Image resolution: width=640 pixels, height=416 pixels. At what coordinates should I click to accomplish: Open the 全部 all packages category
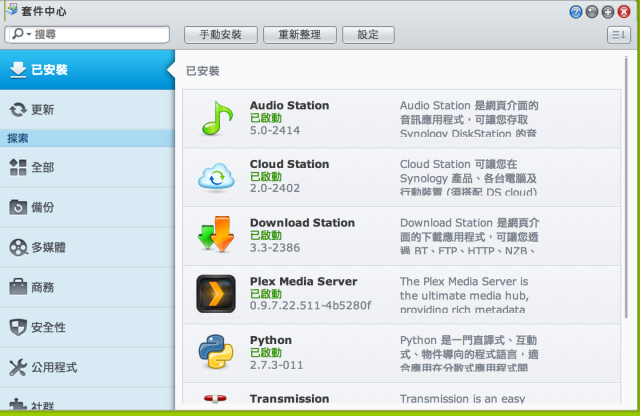(87, 167)
